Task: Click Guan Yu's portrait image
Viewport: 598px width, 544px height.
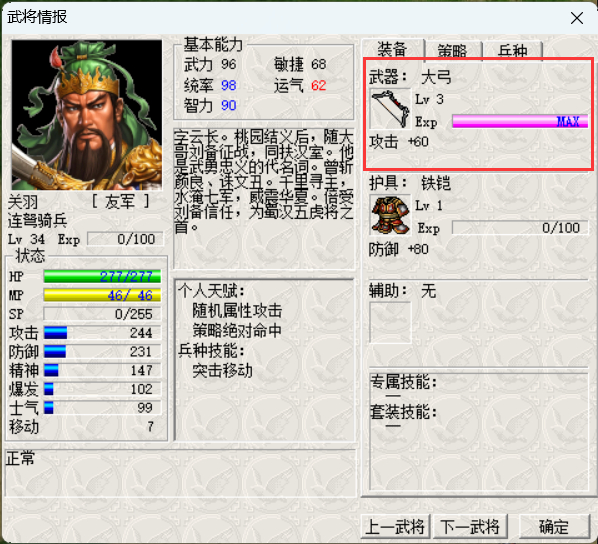Action: coord(87,114)
